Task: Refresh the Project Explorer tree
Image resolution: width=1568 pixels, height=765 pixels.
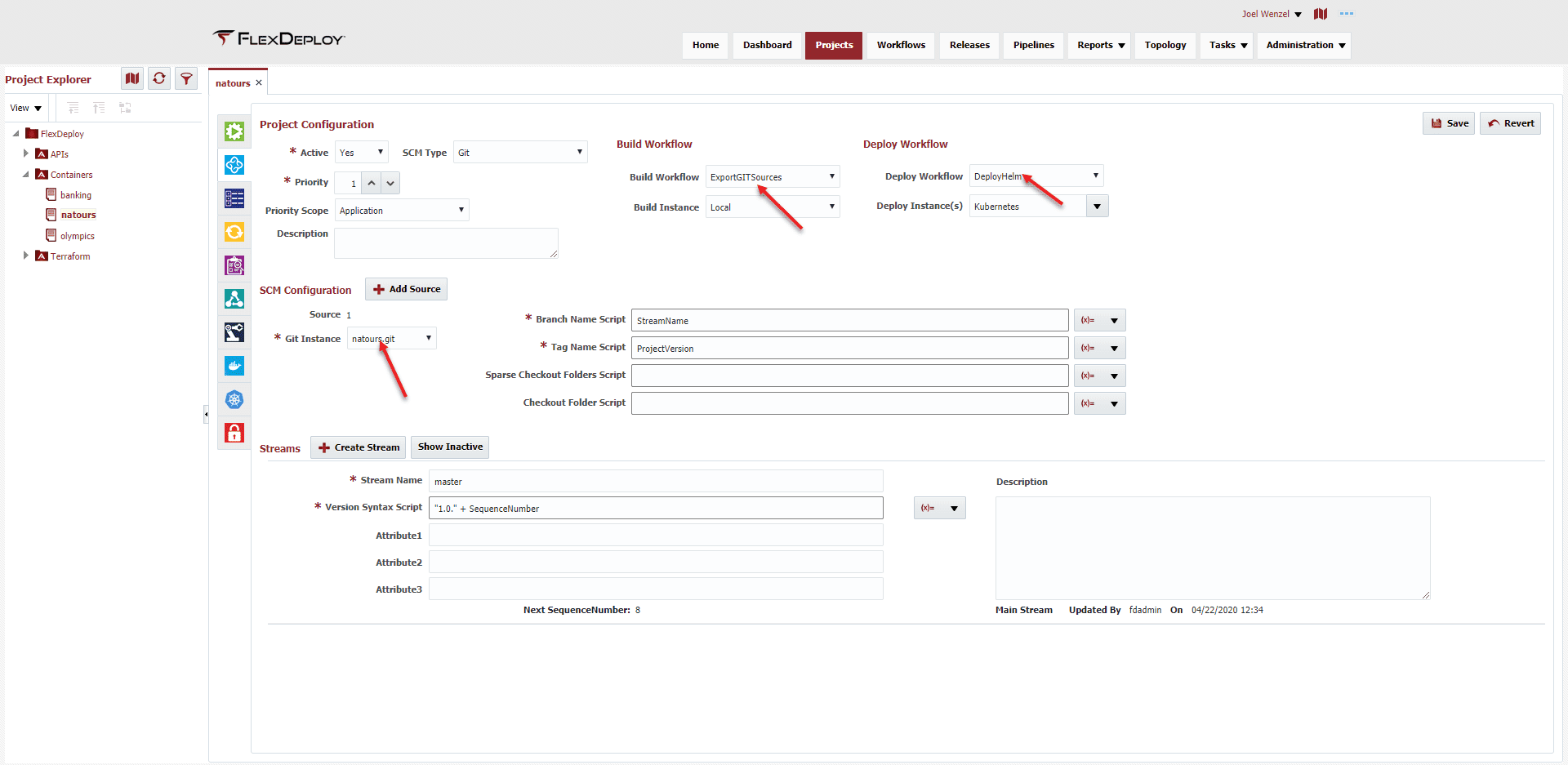Action: pyautogui.click(x=159, y=78)
